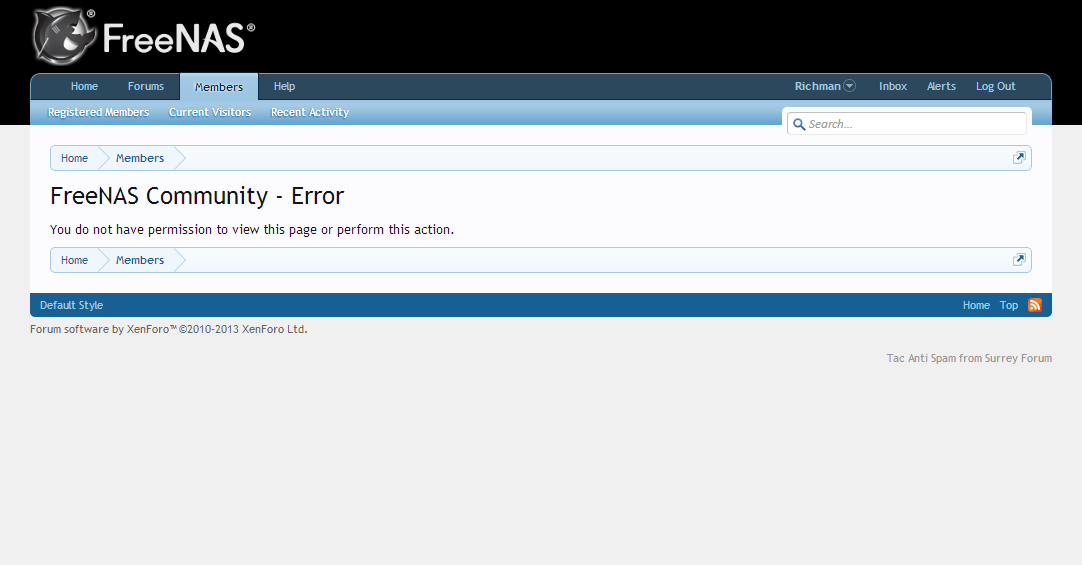Go to Home in the top breadcrumb

click(x=75, y=158)
